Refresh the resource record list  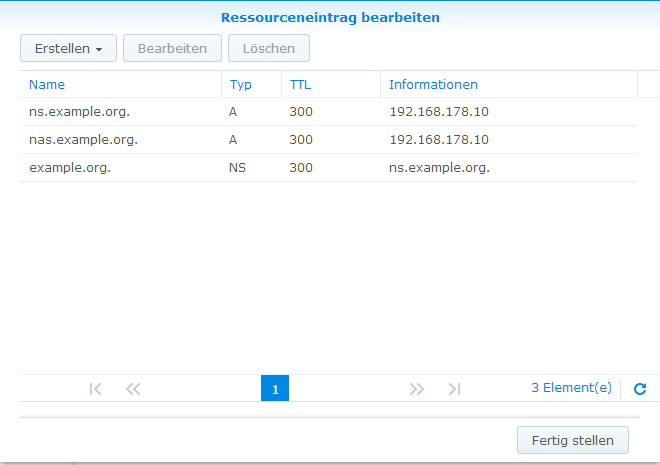point(640,388)
